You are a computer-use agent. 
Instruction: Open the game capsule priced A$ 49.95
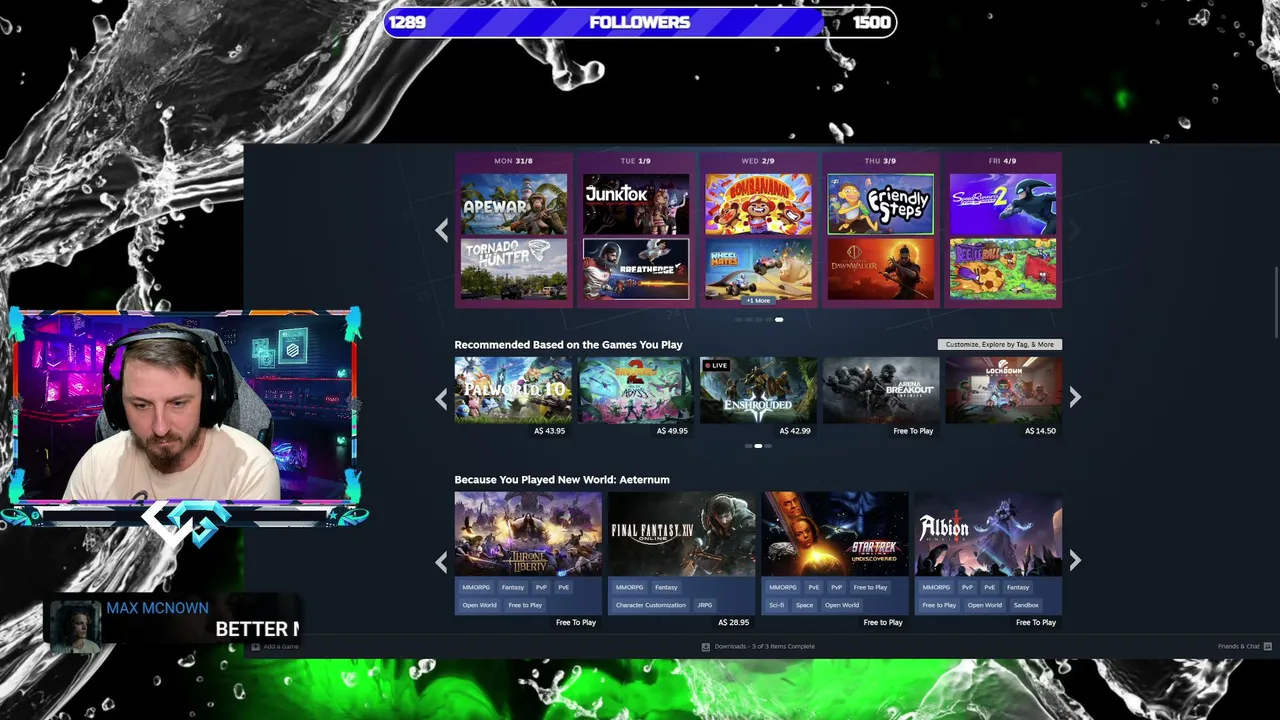(x=635, y=390)
